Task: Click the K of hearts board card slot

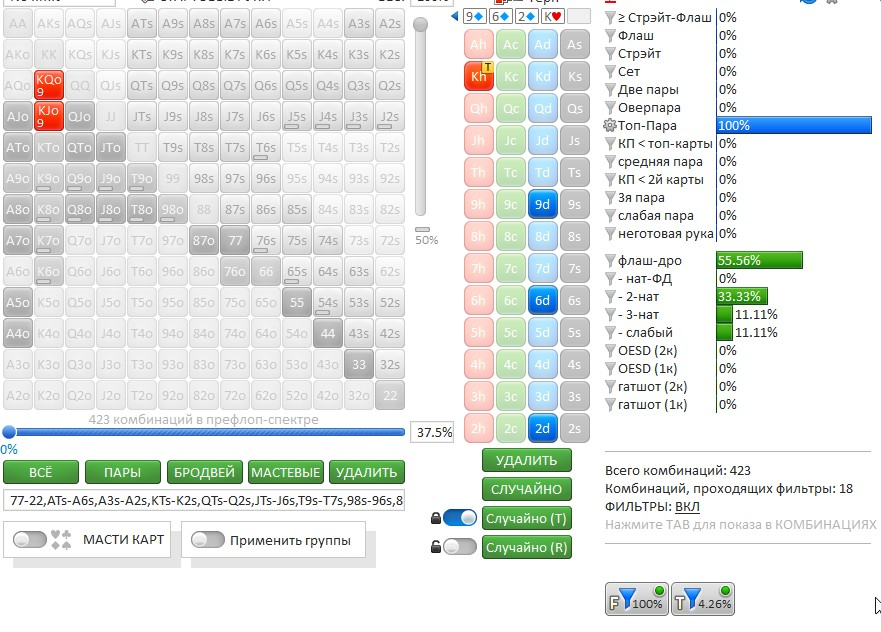Action: click(552, 17)
